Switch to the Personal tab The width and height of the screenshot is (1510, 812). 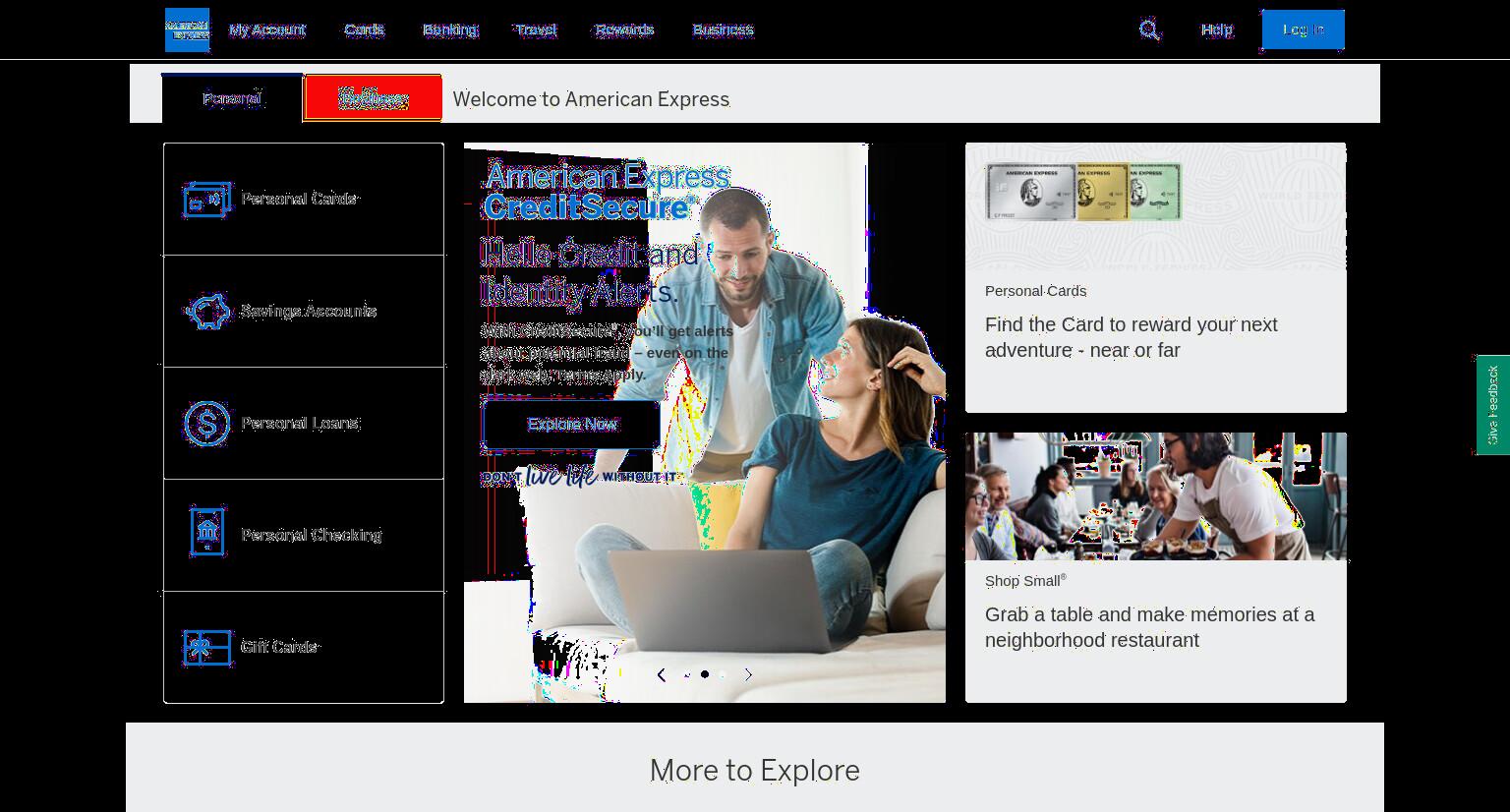232,98
